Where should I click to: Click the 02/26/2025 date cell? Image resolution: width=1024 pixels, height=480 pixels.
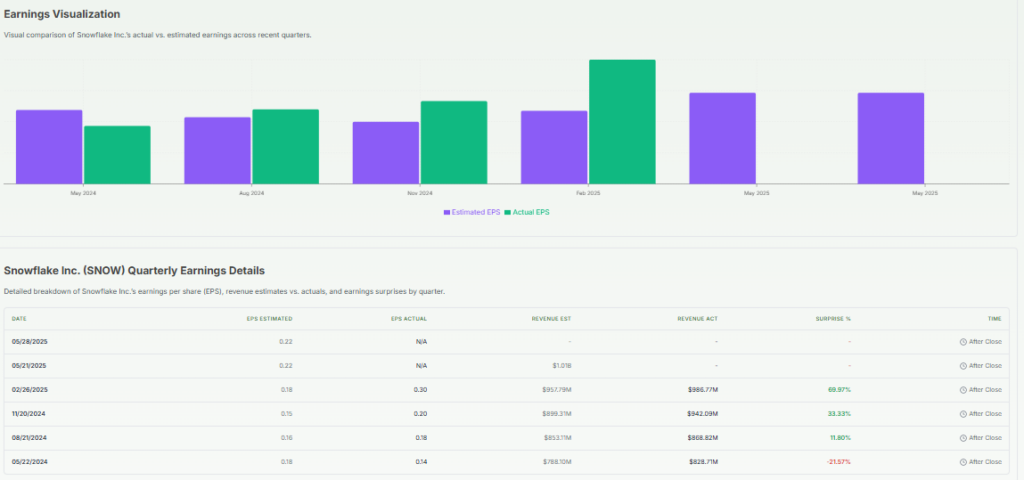29,389
